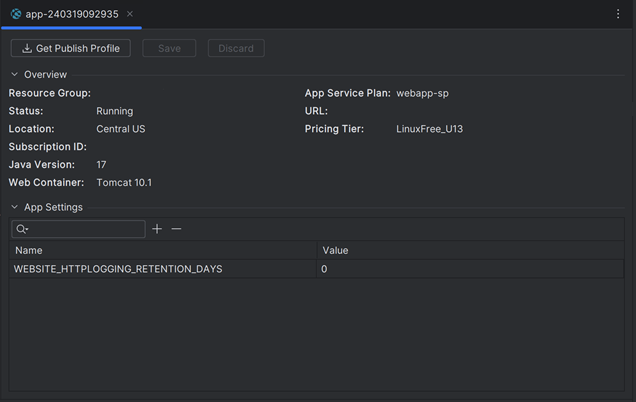Sort by the Name column header
This screenshot has width=636, height=402.
coord(163,250)
